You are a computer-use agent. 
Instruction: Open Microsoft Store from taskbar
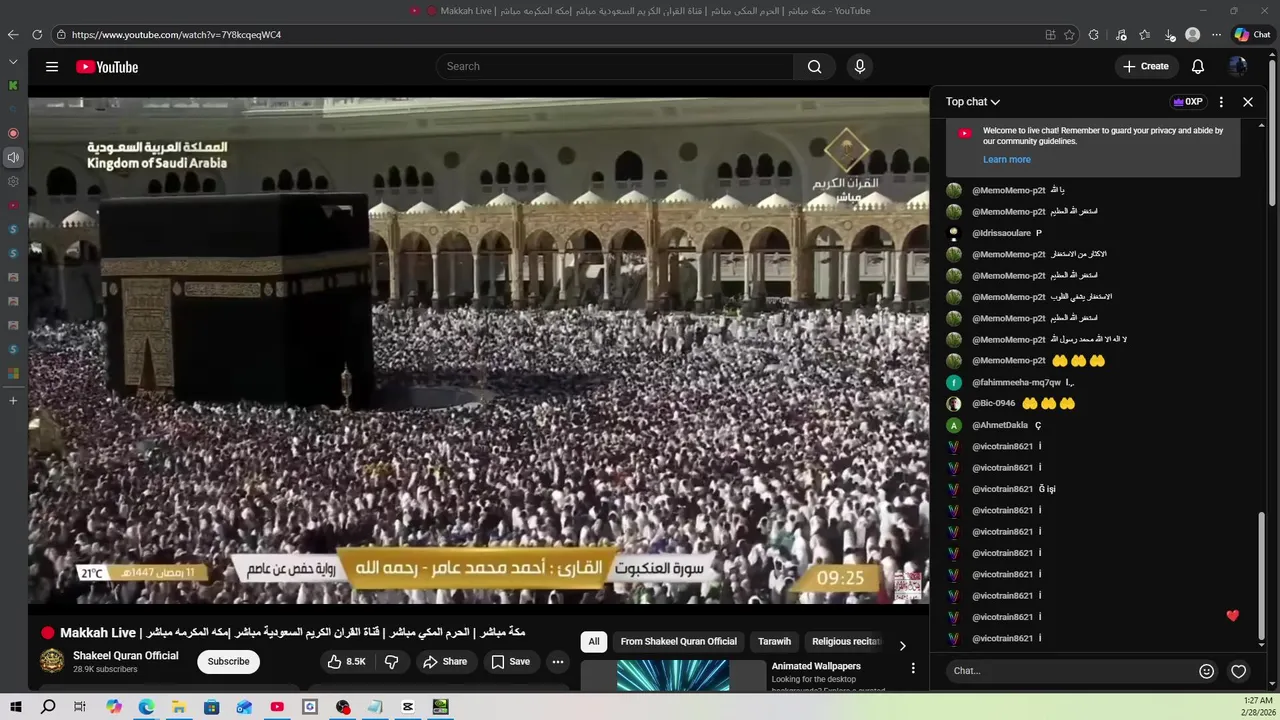[211, 707]
